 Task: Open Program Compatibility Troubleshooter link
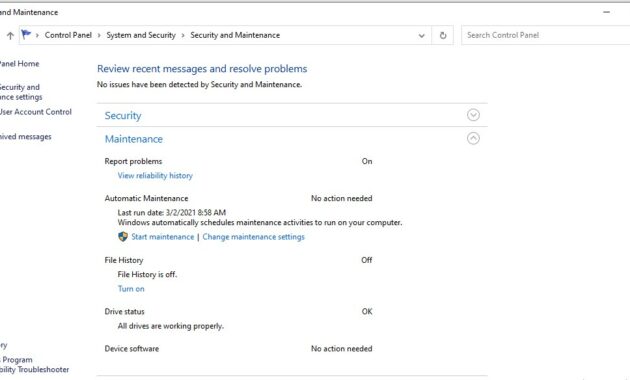(x=34, y=364)
